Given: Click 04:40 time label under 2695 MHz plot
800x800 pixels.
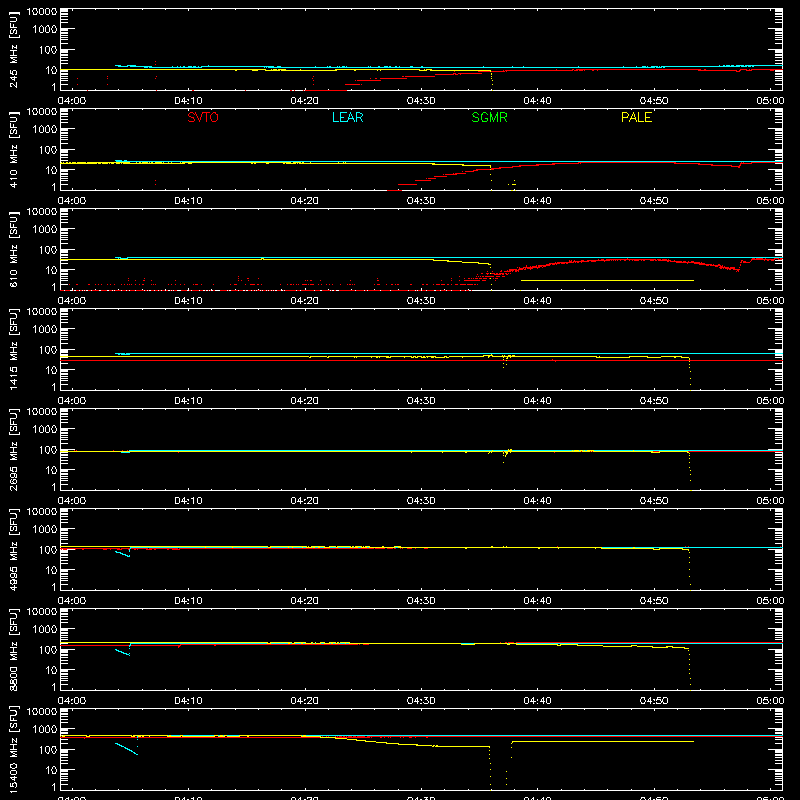Looking at the screenshot, I should pos(537,501).
